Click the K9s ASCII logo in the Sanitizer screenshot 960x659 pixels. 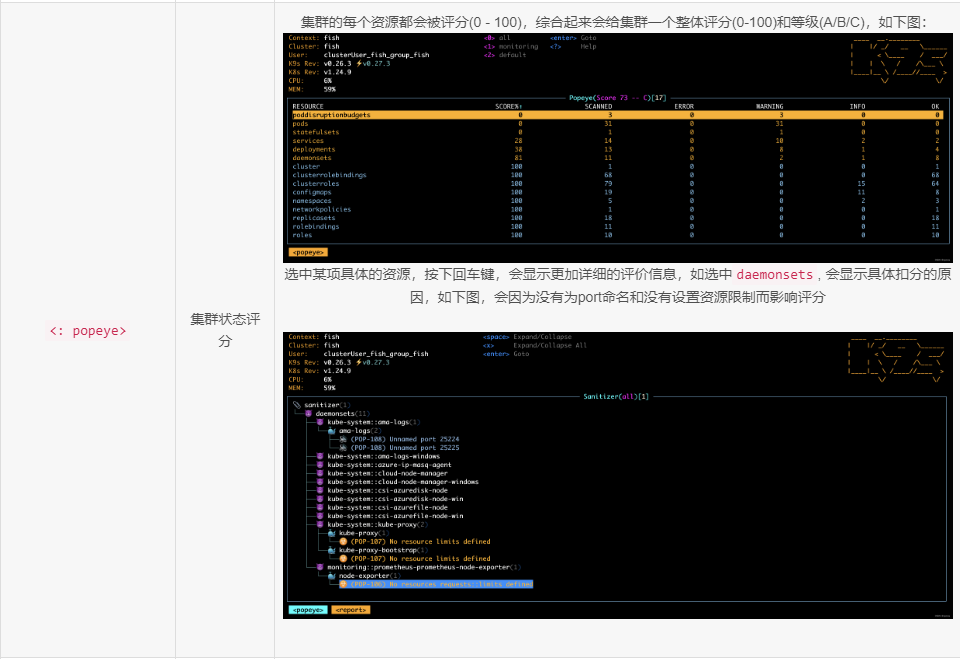(x=898, y=359)
